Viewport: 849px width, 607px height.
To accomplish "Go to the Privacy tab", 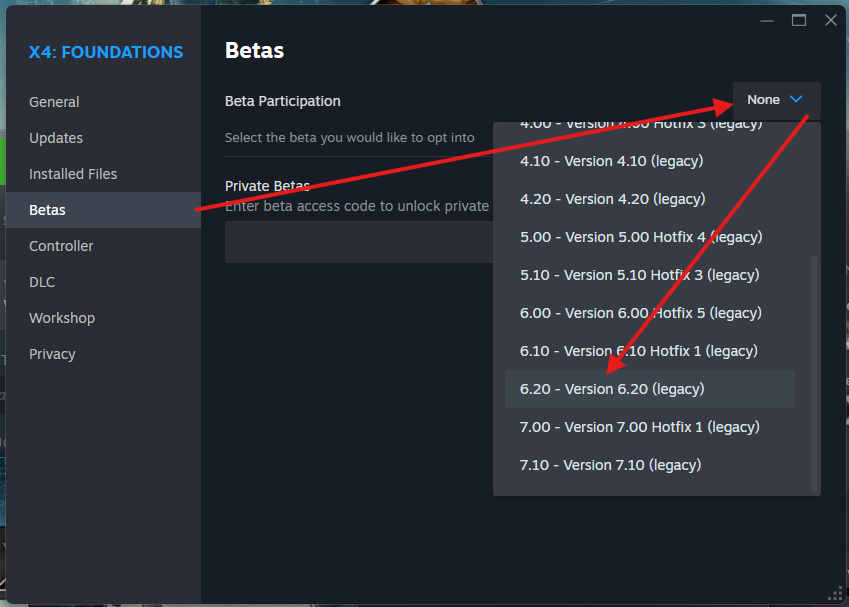I will click(x=52, y=354).
